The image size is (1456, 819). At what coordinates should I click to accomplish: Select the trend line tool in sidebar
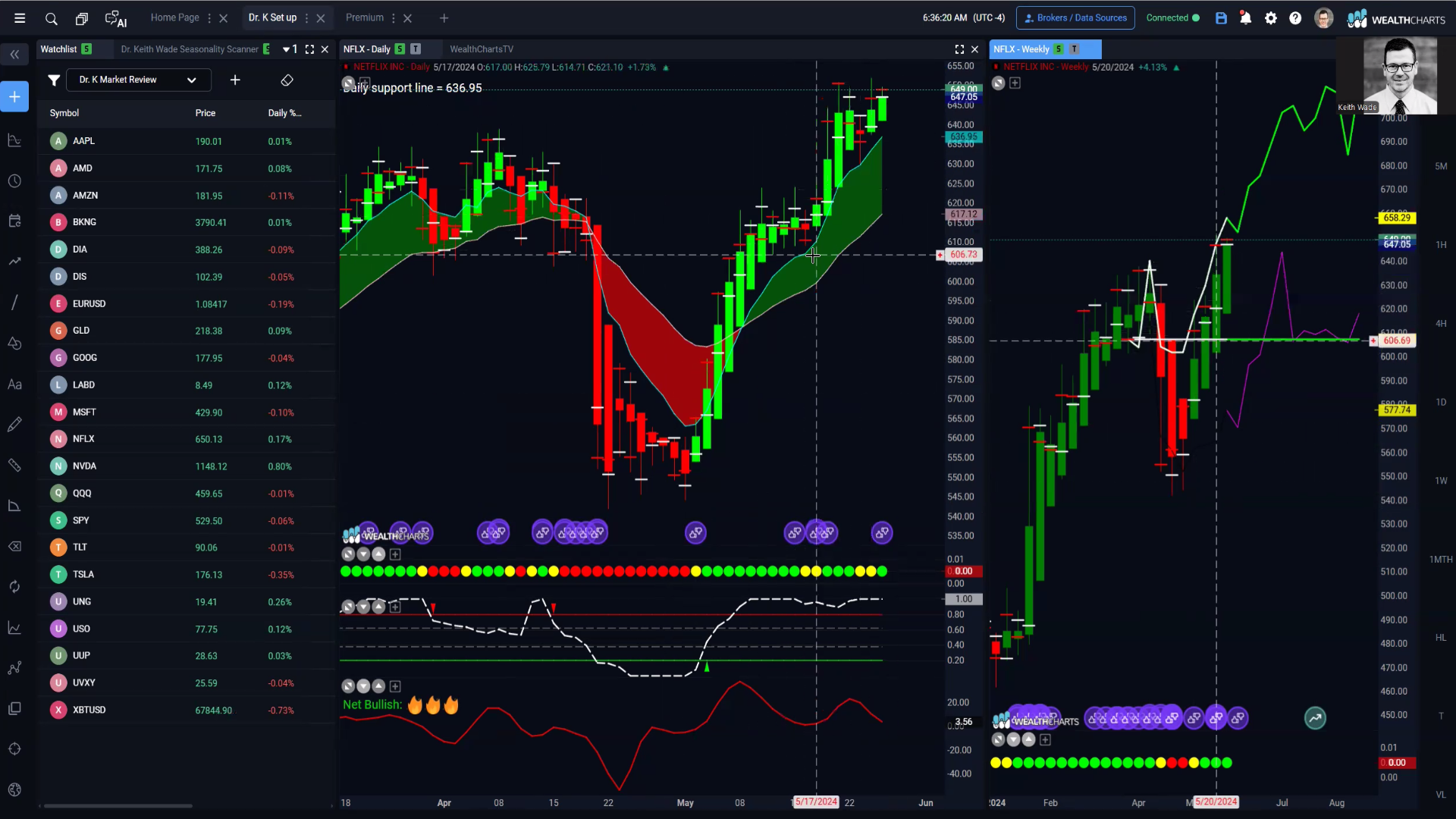[14, 303]
